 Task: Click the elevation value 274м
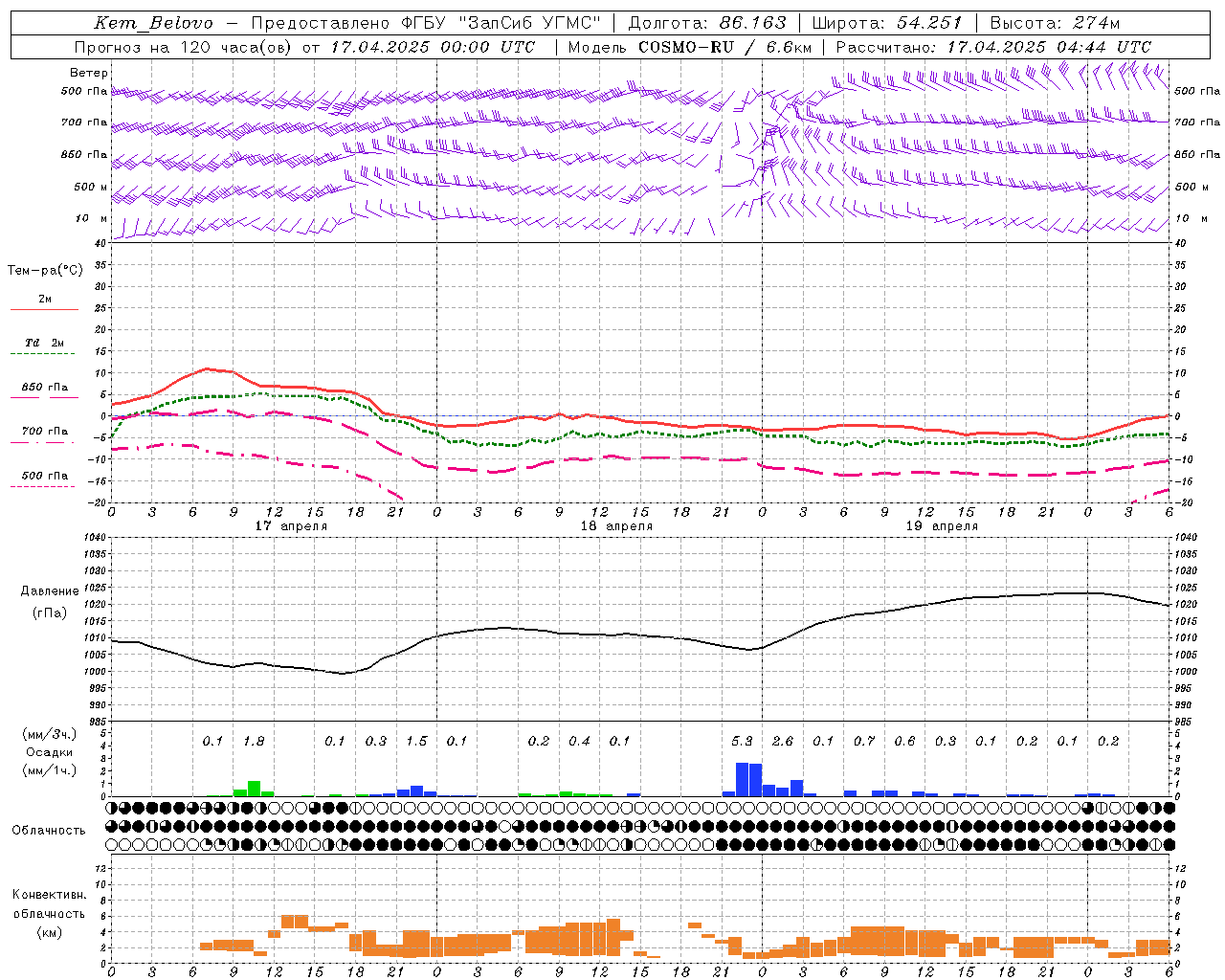tap(1096, 23)
